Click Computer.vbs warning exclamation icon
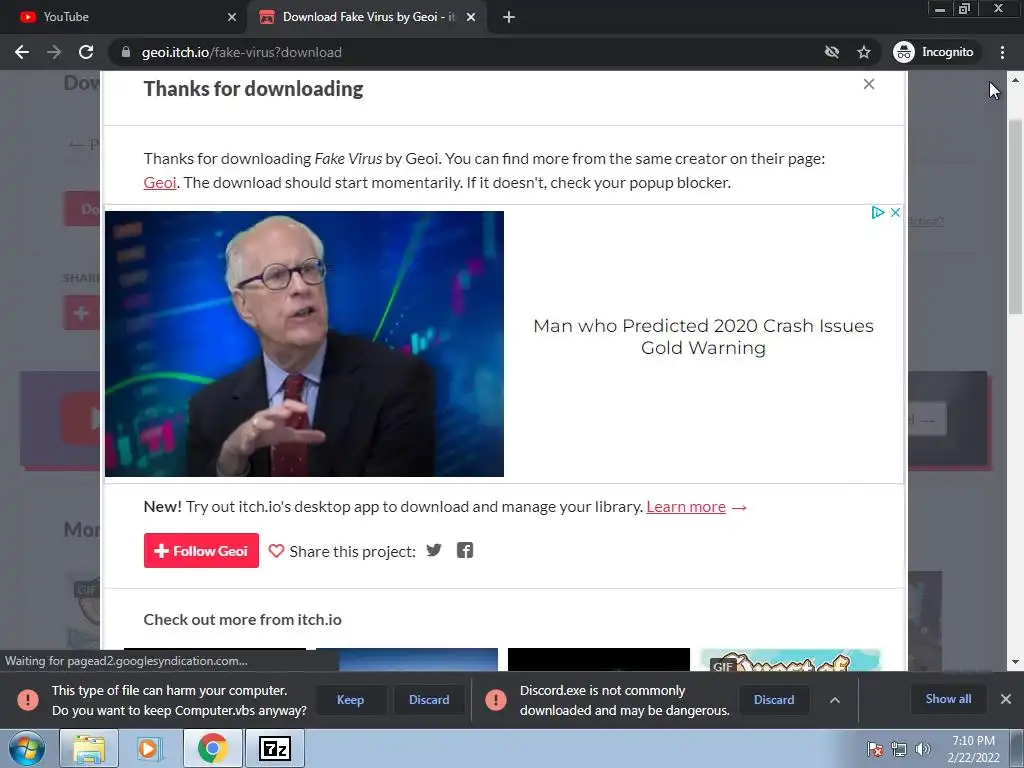1024x768 pixels. (x=27, y=699)
